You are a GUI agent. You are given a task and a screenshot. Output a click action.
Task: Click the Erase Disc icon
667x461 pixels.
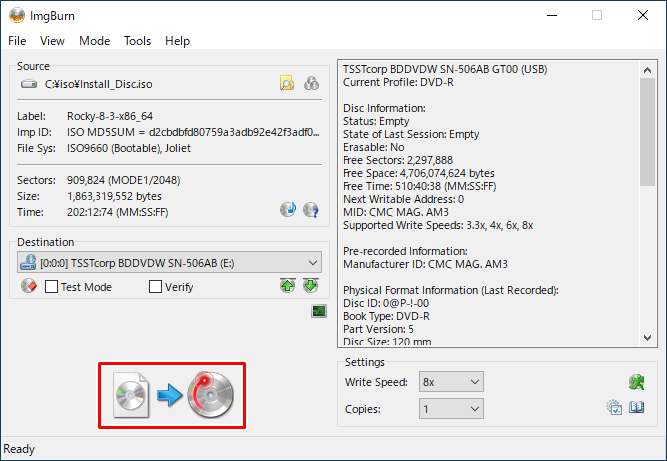pos(28,287)
